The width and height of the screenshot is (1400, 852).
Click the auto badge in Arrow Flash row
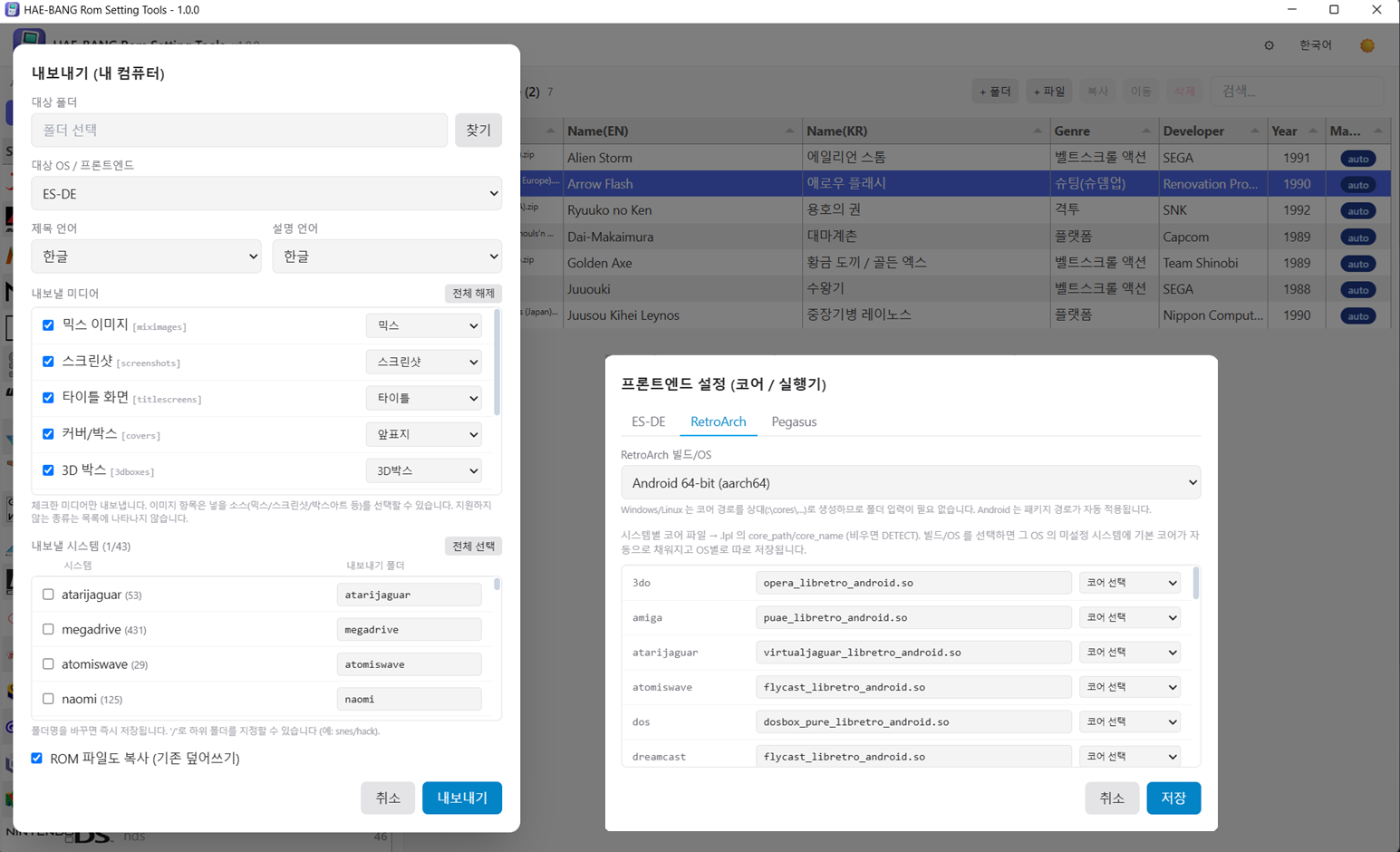coord(1357,185)
